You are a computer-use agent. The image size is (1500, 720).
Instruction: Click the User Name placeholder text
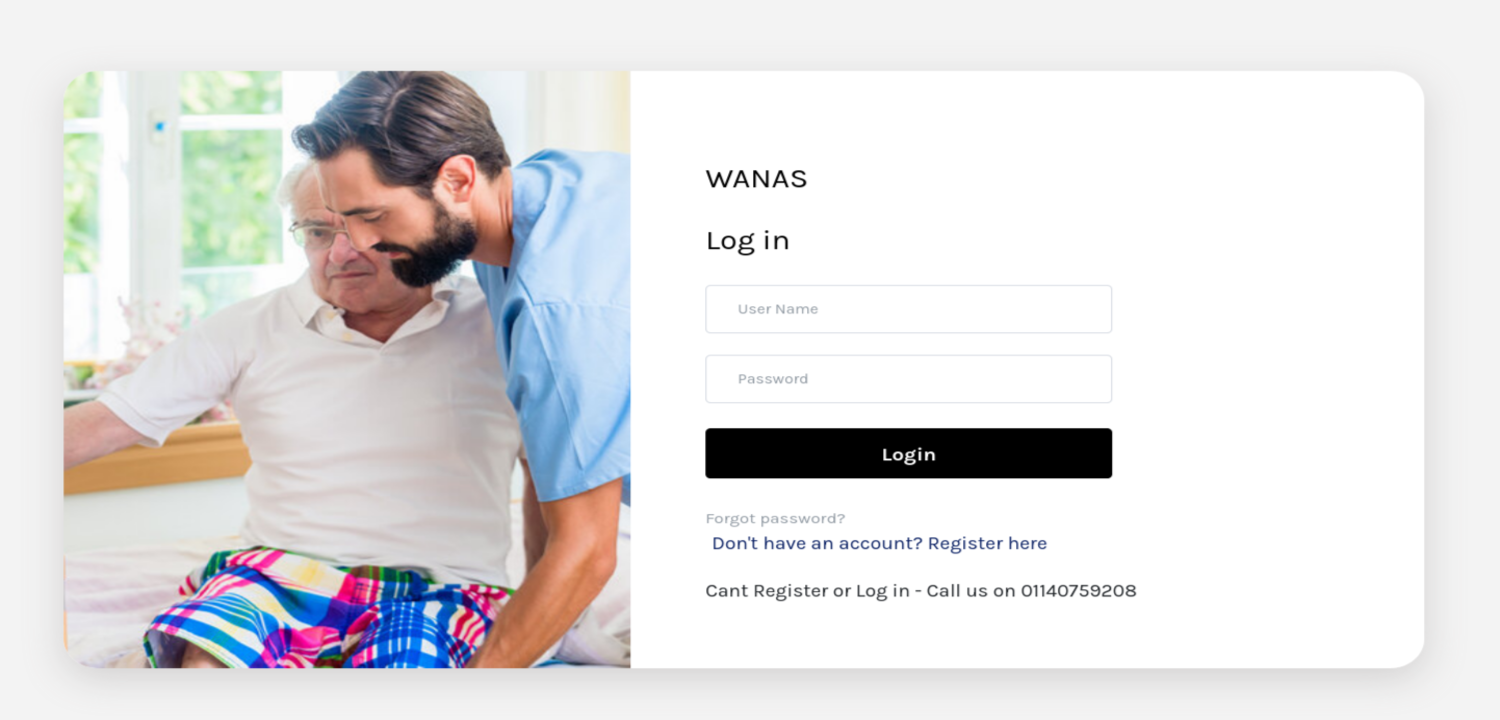click(778, 309)
